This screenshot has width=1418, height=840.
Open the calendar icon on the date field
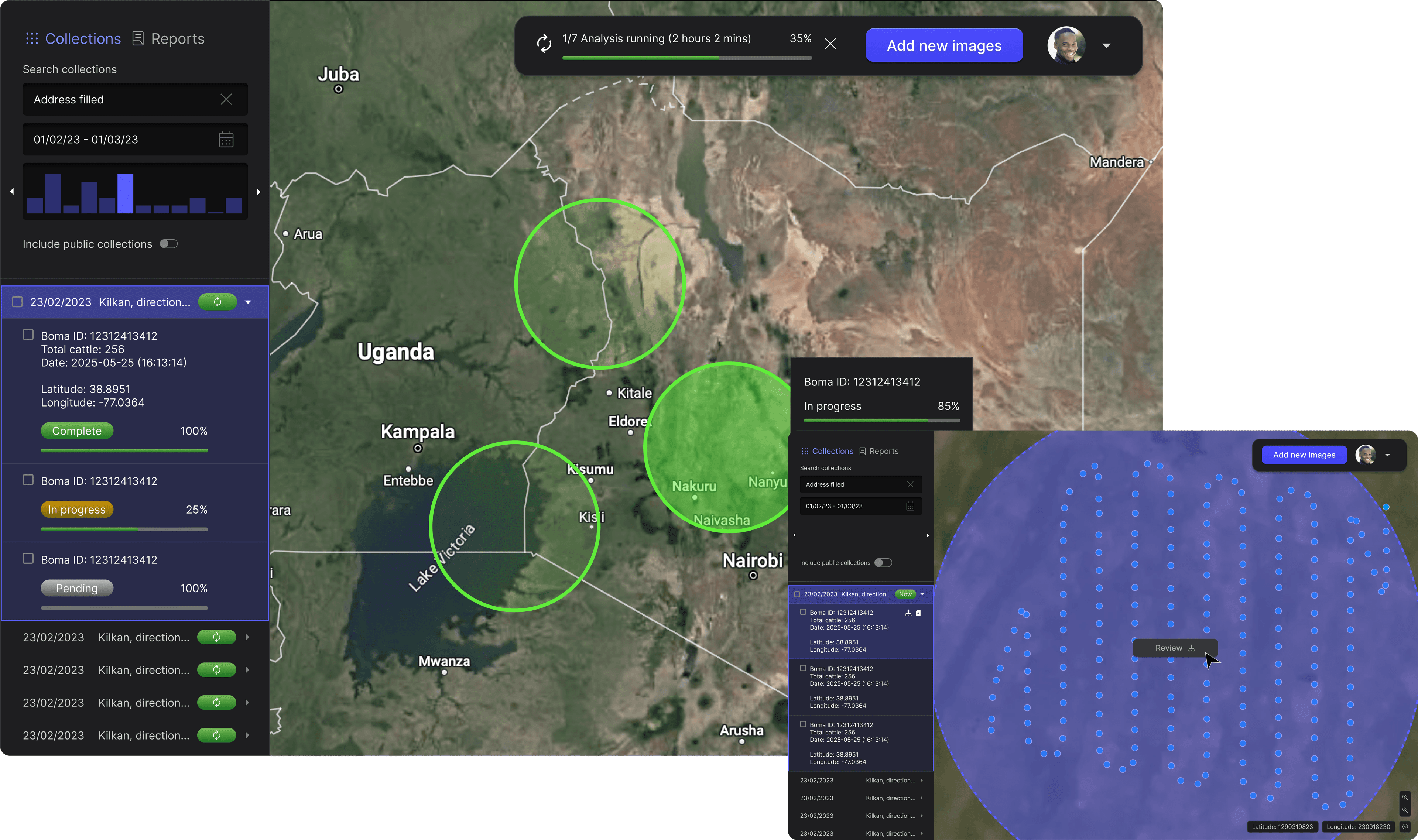(226, 139)
